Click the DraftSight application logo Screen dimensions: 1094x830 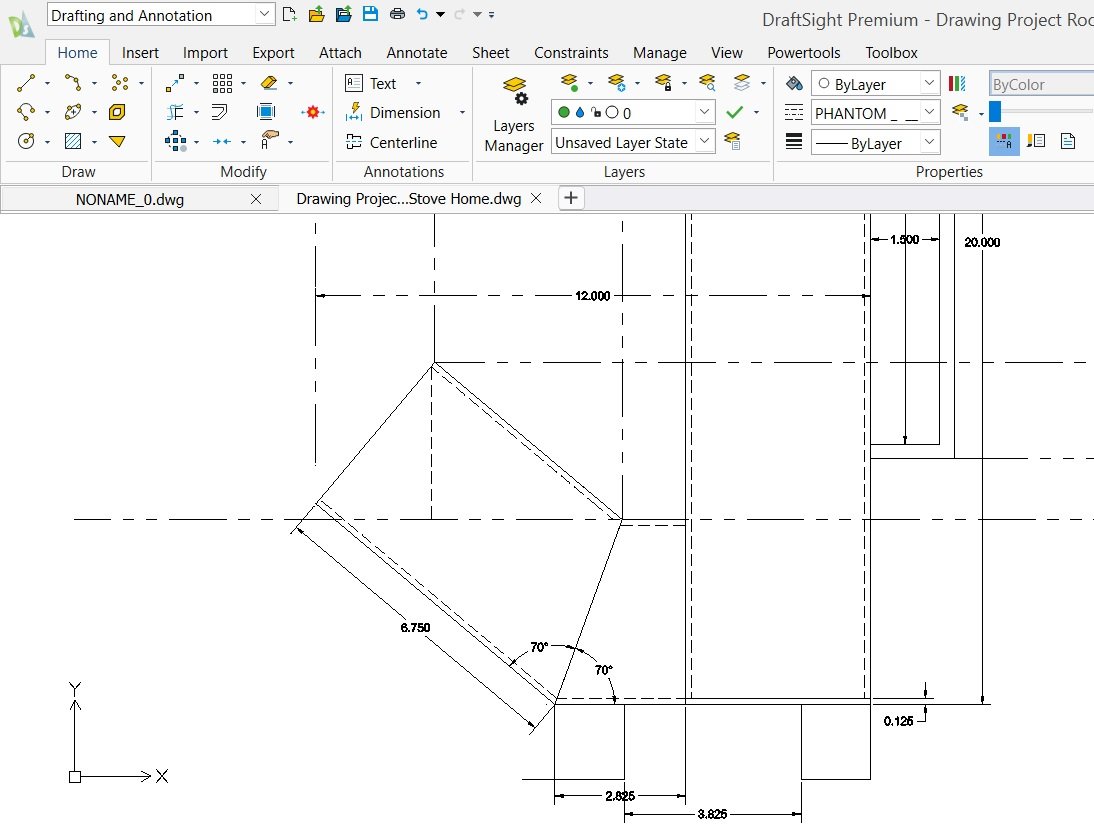click(21, 24)
